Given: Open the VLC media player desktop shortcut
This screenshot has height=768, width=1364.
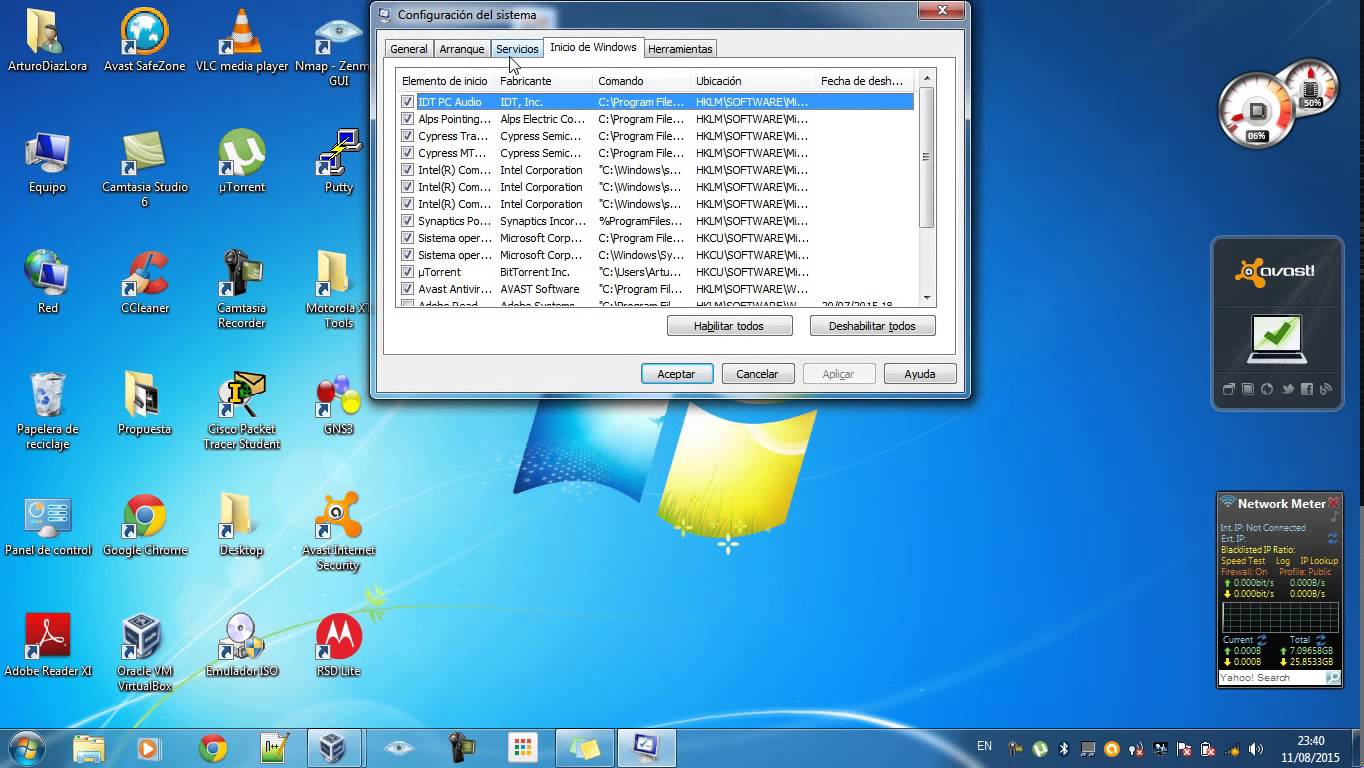Looking at the screenshot, I should pos(242,40).
